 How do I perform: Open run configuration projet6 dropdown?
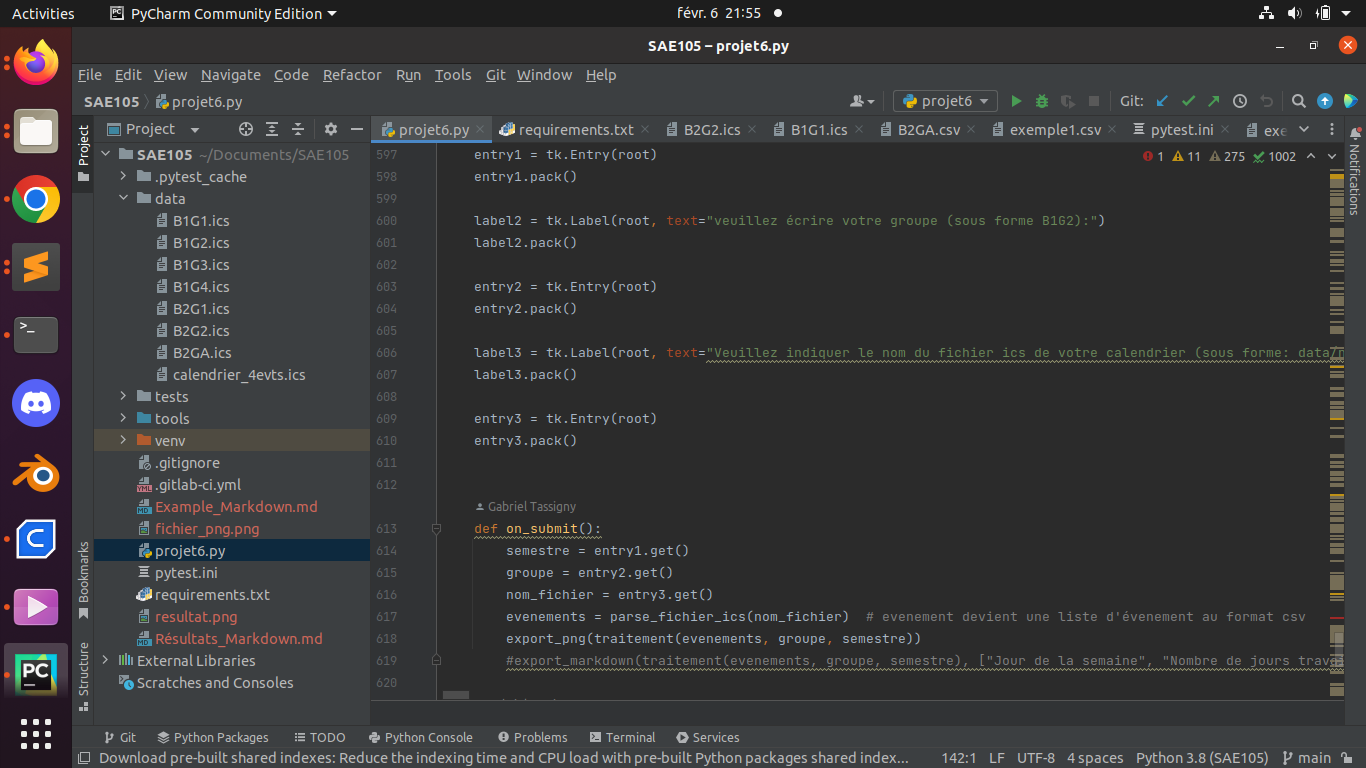(946, 101)
